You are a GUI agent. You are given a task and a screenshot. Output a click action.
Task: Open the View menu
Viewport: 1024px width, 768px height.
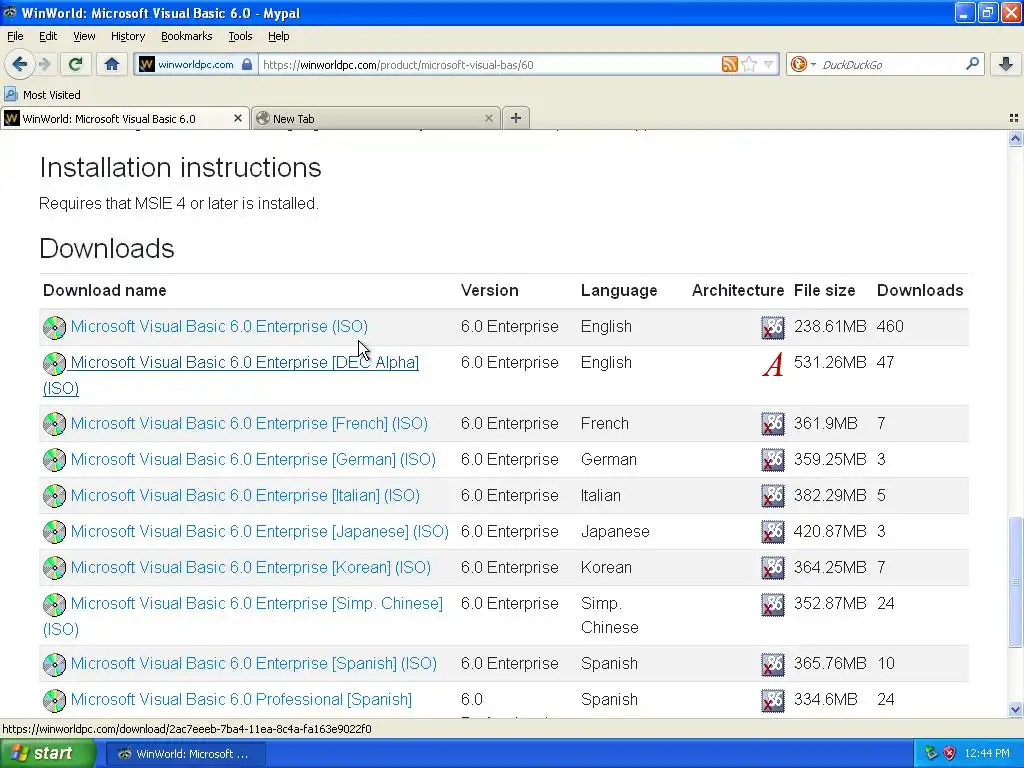coord(84,36)
